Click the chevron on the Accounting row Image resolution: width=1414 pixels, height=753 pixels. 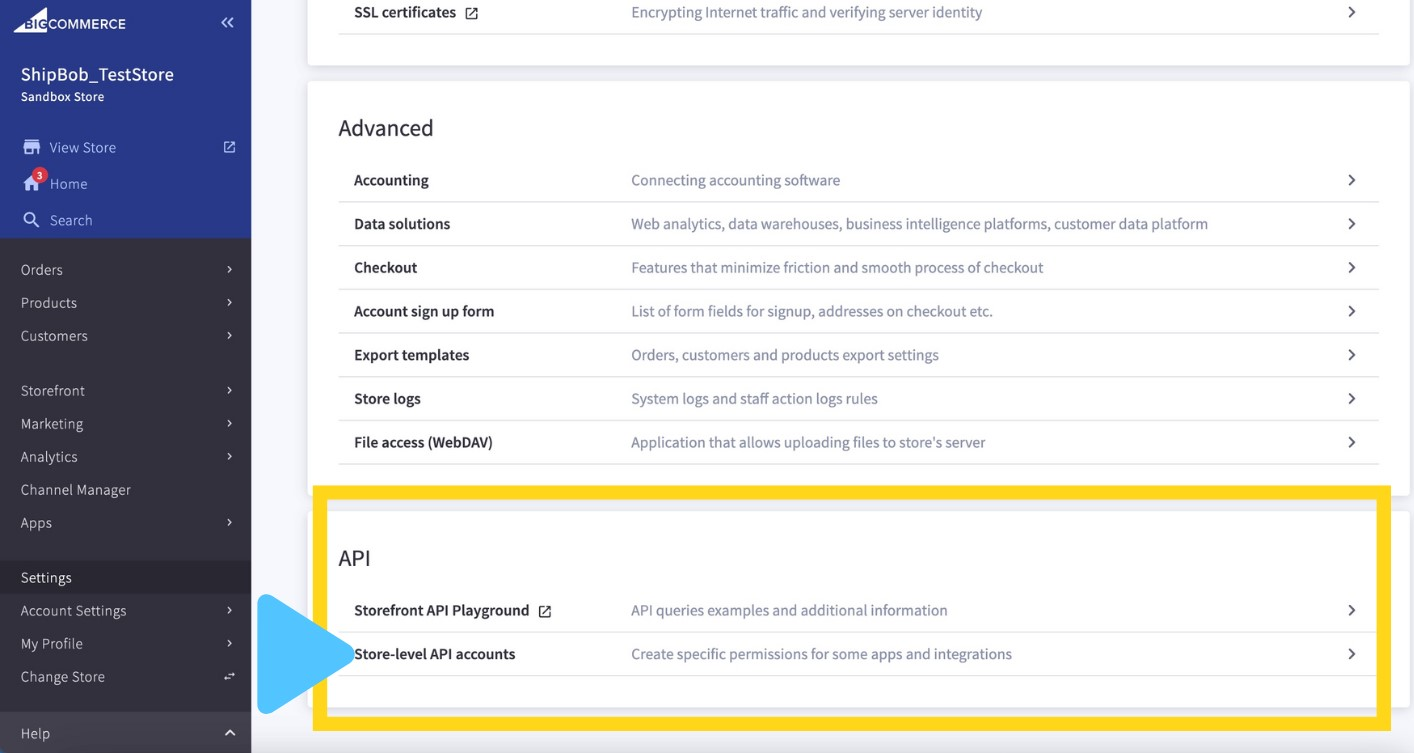click(x=1351, y=180)
